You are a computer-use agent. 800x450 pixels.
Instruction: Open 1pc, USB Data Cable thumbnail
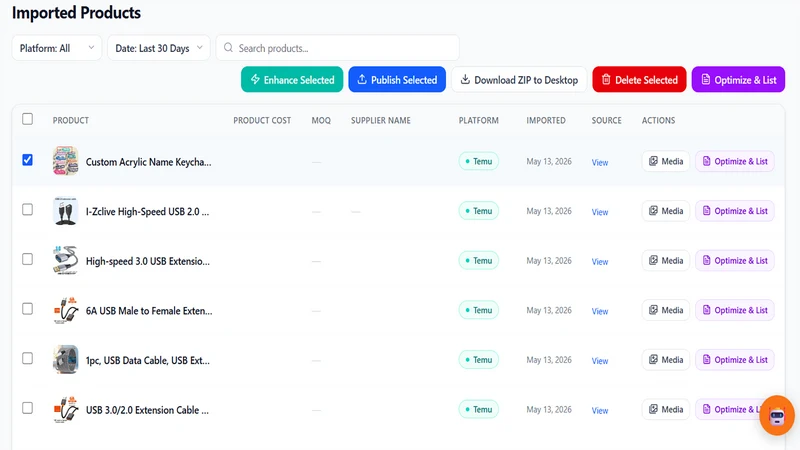click(x=66, y=360)
